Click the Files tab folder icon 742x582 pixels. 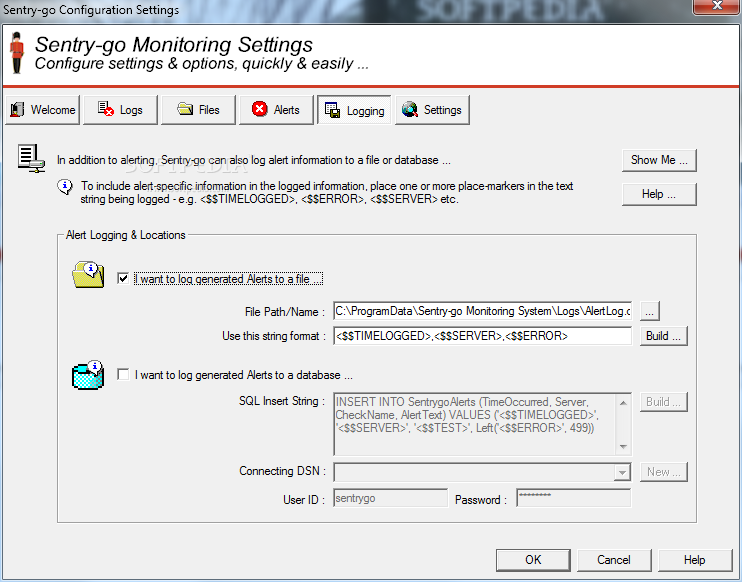coord(185,109)
